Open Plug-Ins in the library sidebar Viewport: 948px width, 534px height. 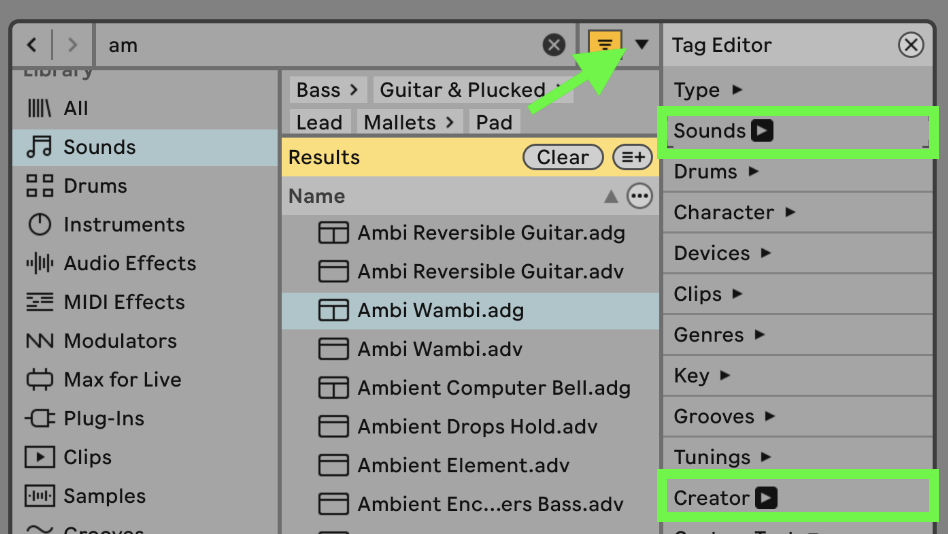point(103,419)
